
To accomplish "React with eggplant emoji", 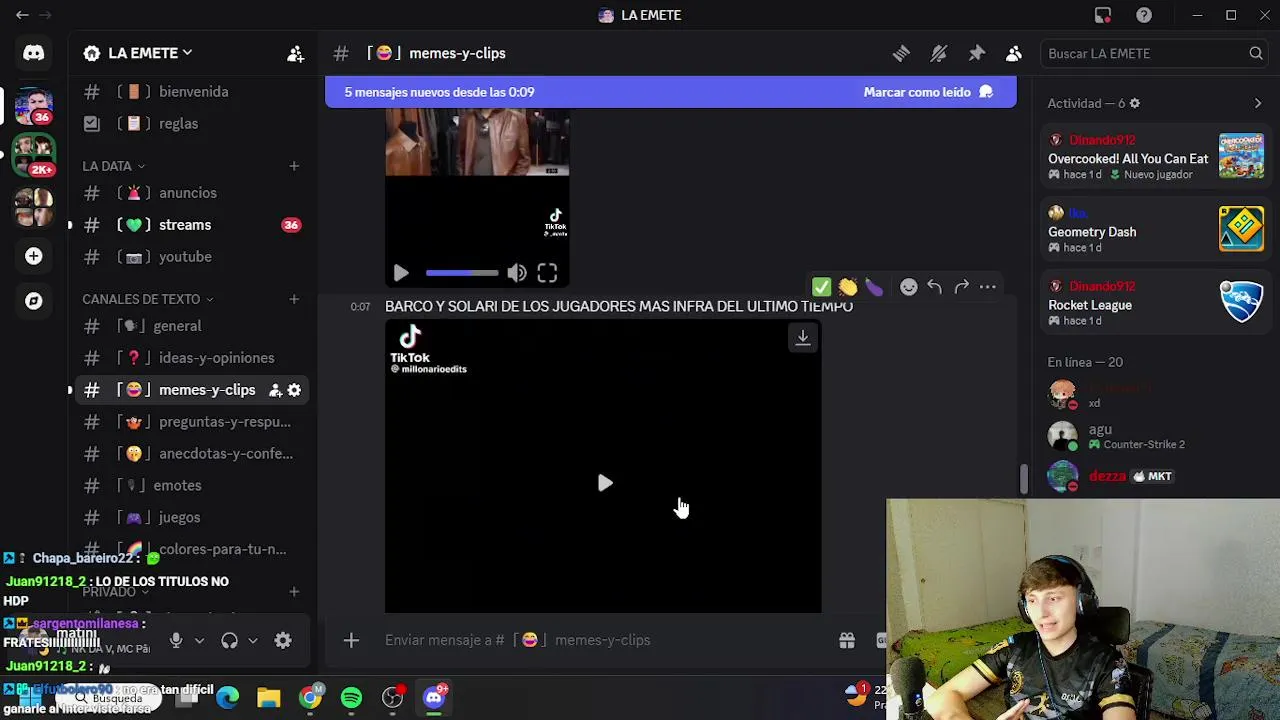I will pyautogui.click(x=874, y=287).
